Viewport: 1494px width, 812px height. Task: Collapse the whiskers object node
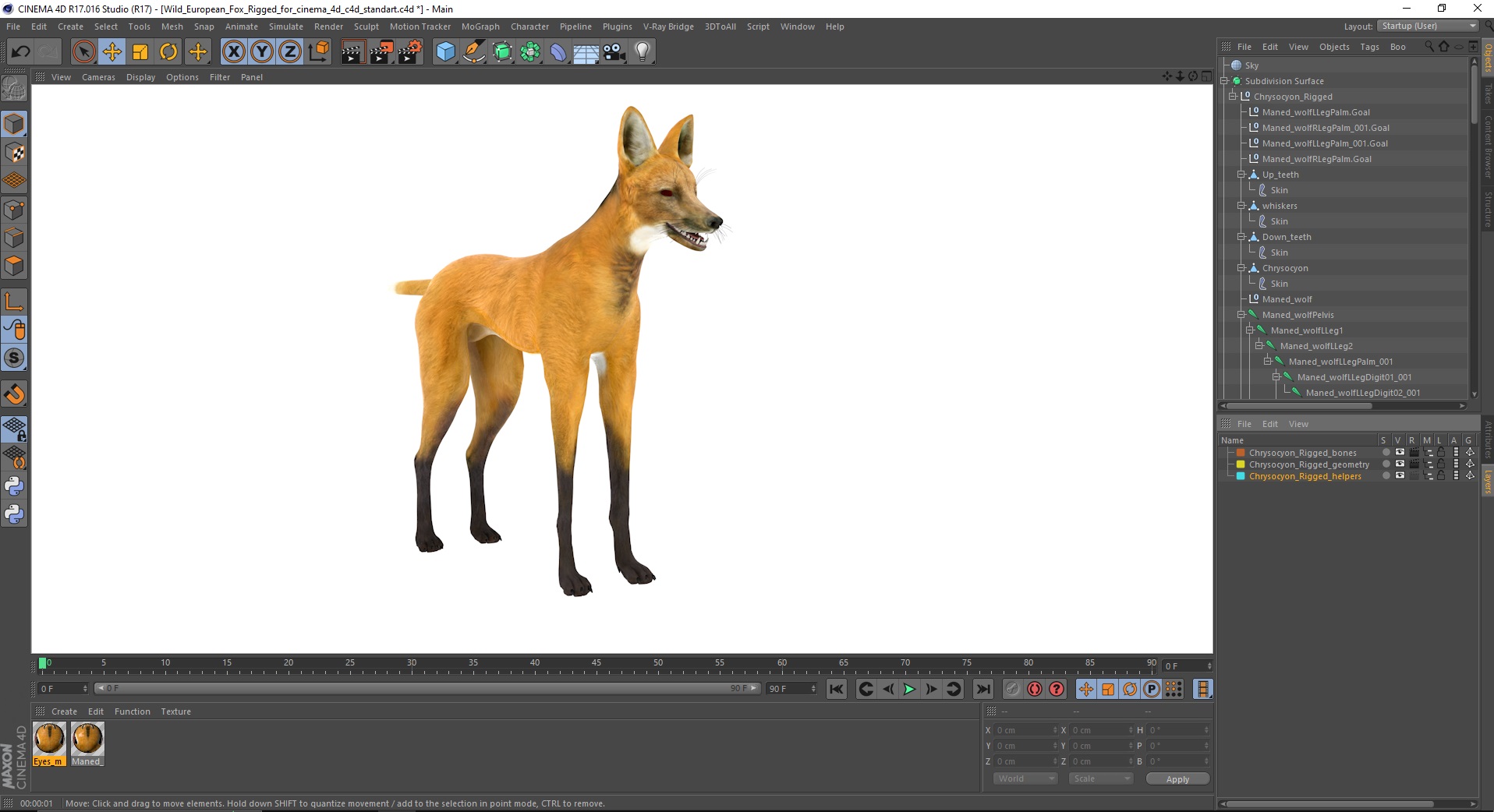click(1241, 206)
